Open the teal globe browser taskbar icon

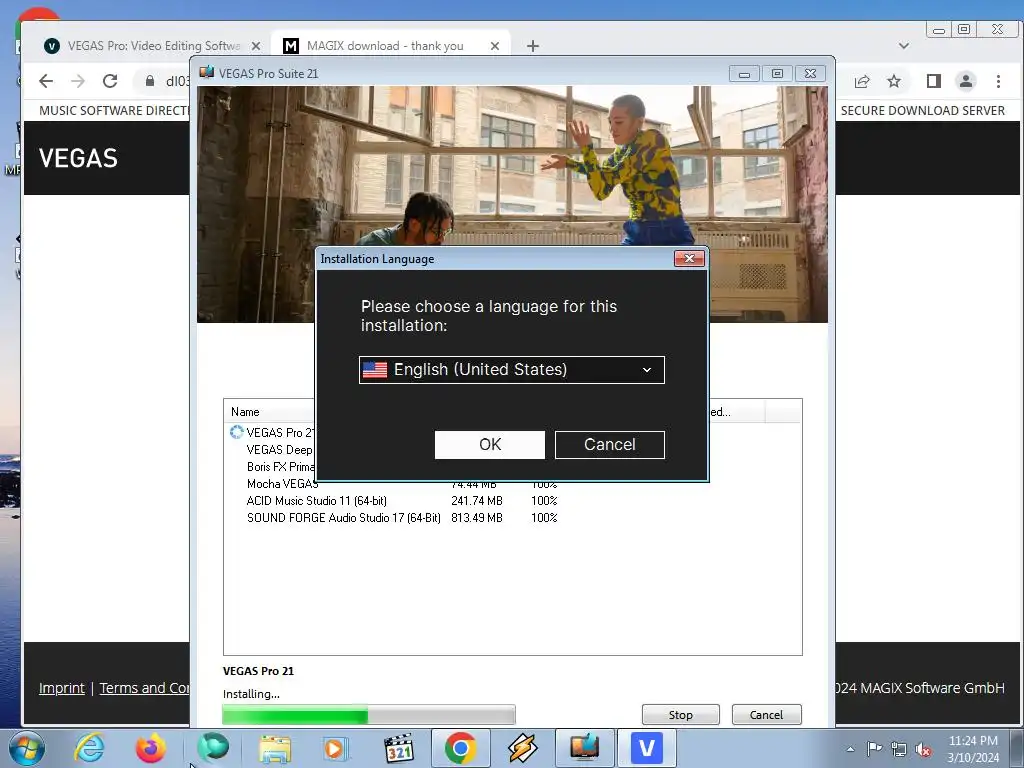213,748
